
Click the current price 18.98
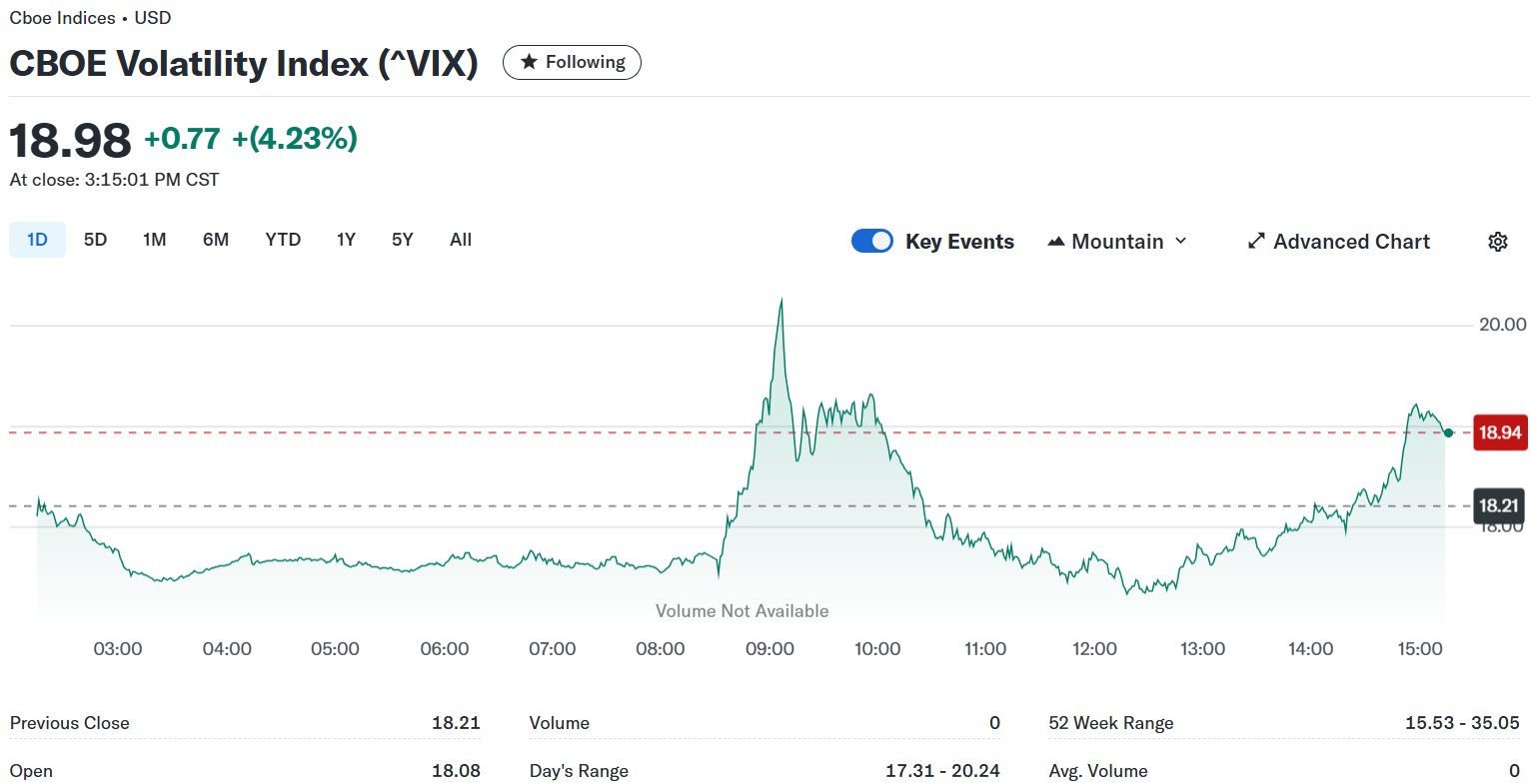[70, 140]
